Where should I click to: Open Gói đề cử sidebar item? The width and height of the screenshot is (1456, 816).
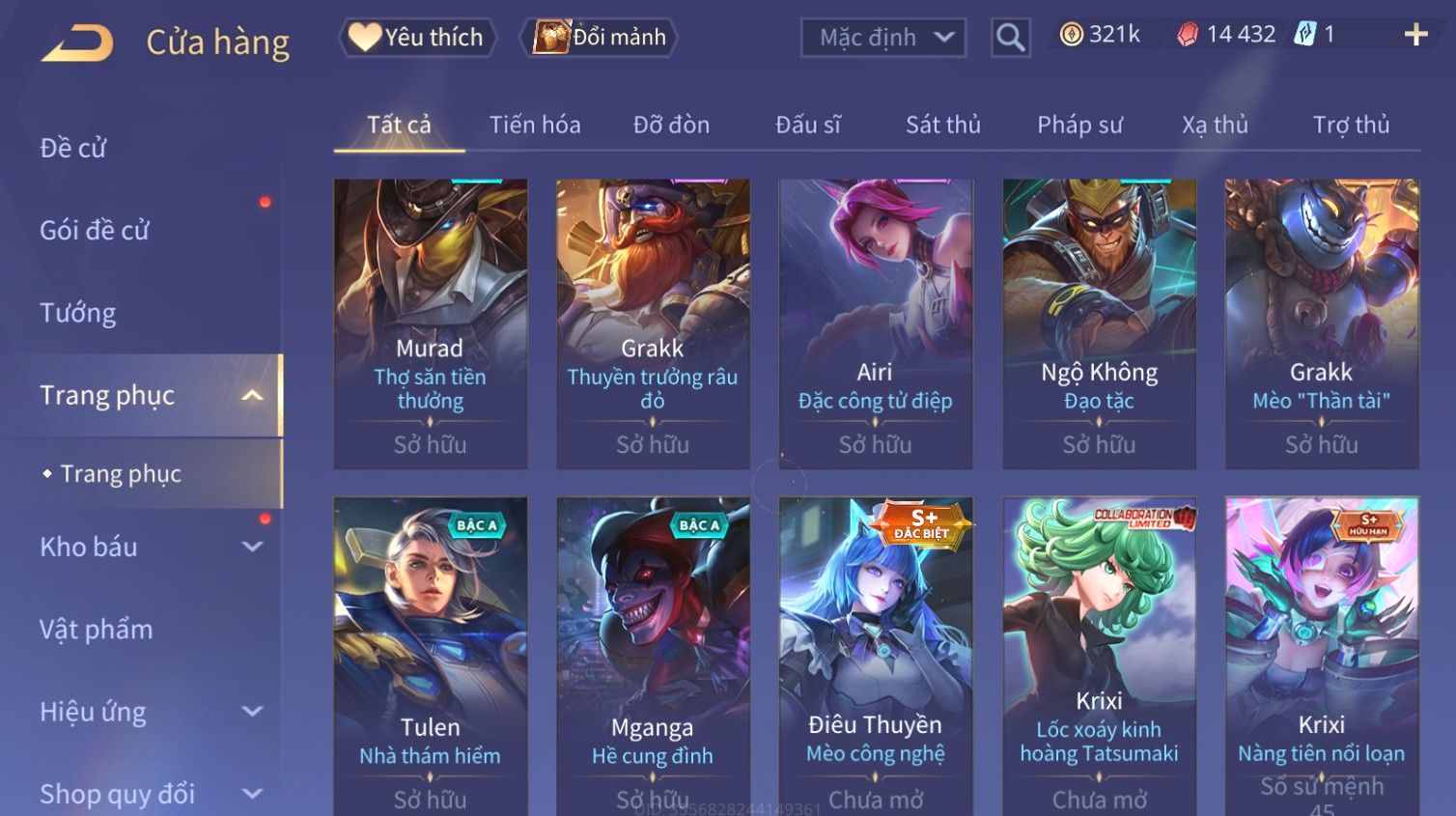coord(95,230)
